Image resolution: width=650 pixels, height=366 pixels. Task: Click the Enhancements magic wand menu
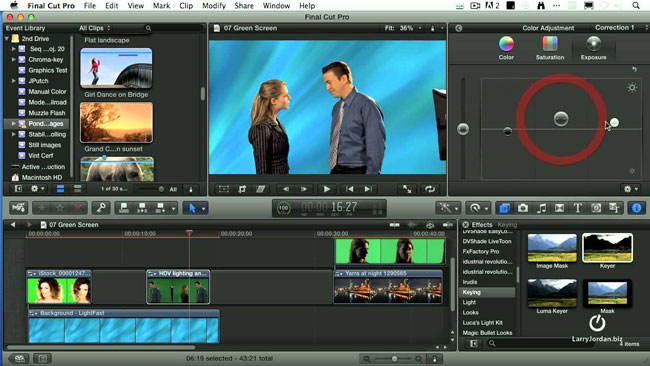coord(448,208)
